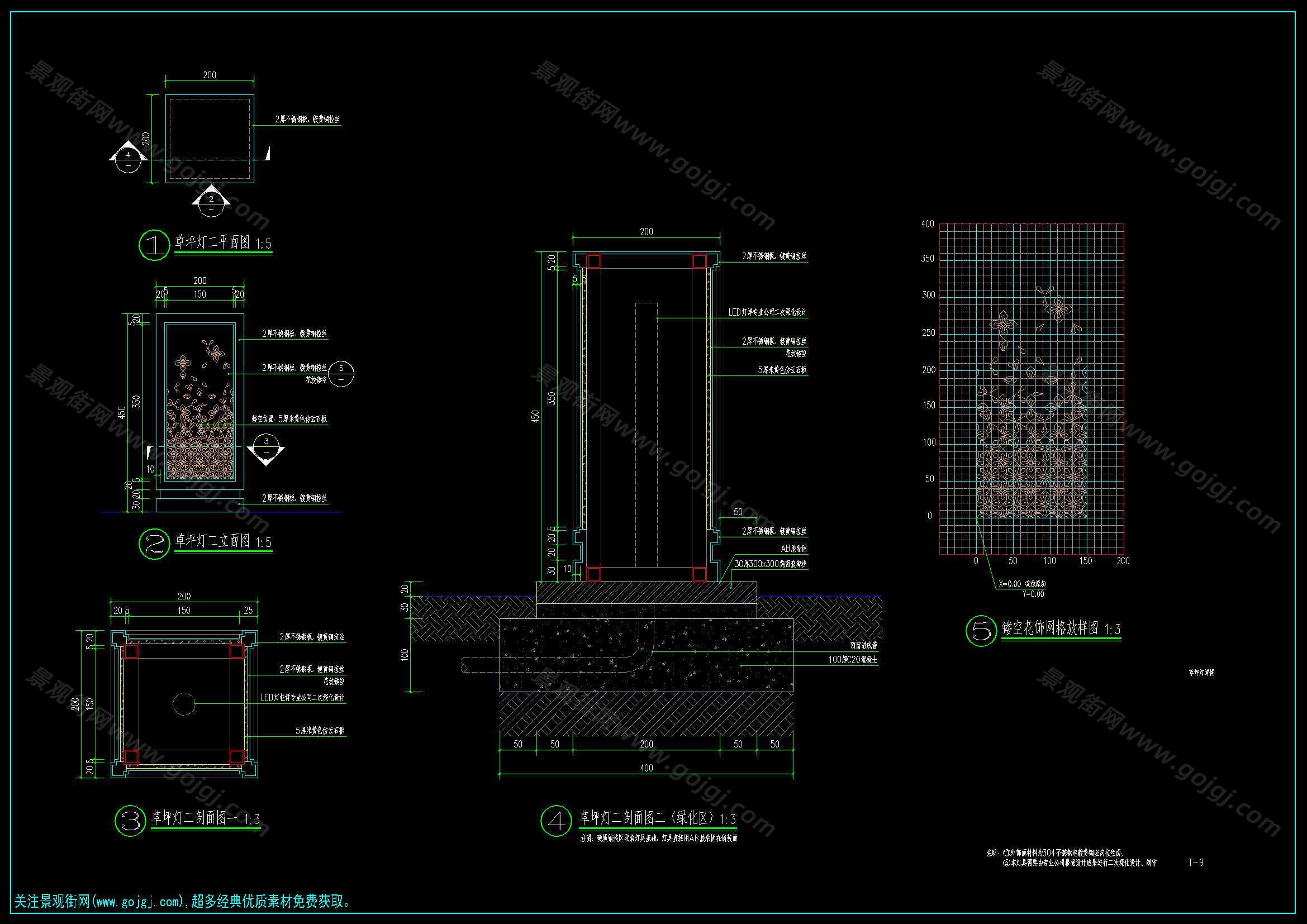
Task: Click the T-9 sheet number text
Action: 1195,862
